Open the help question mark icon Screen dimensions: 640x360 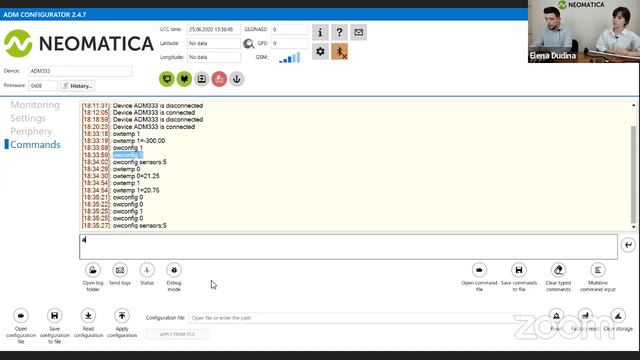point(339,32)
